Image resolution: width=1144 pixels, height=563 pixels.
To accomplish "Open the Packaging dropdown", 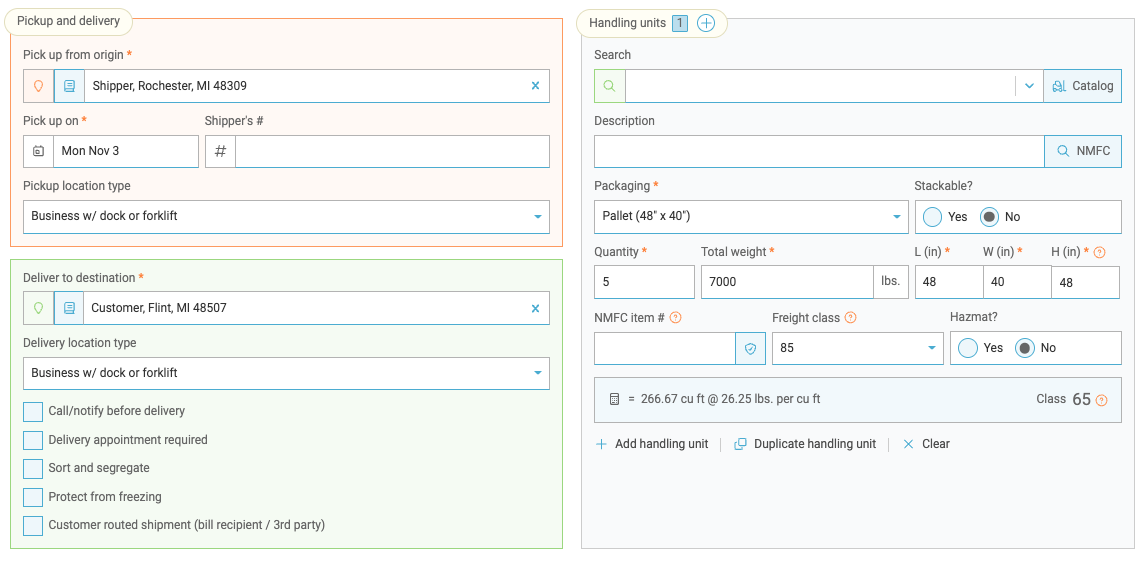I will click(750, 217).
